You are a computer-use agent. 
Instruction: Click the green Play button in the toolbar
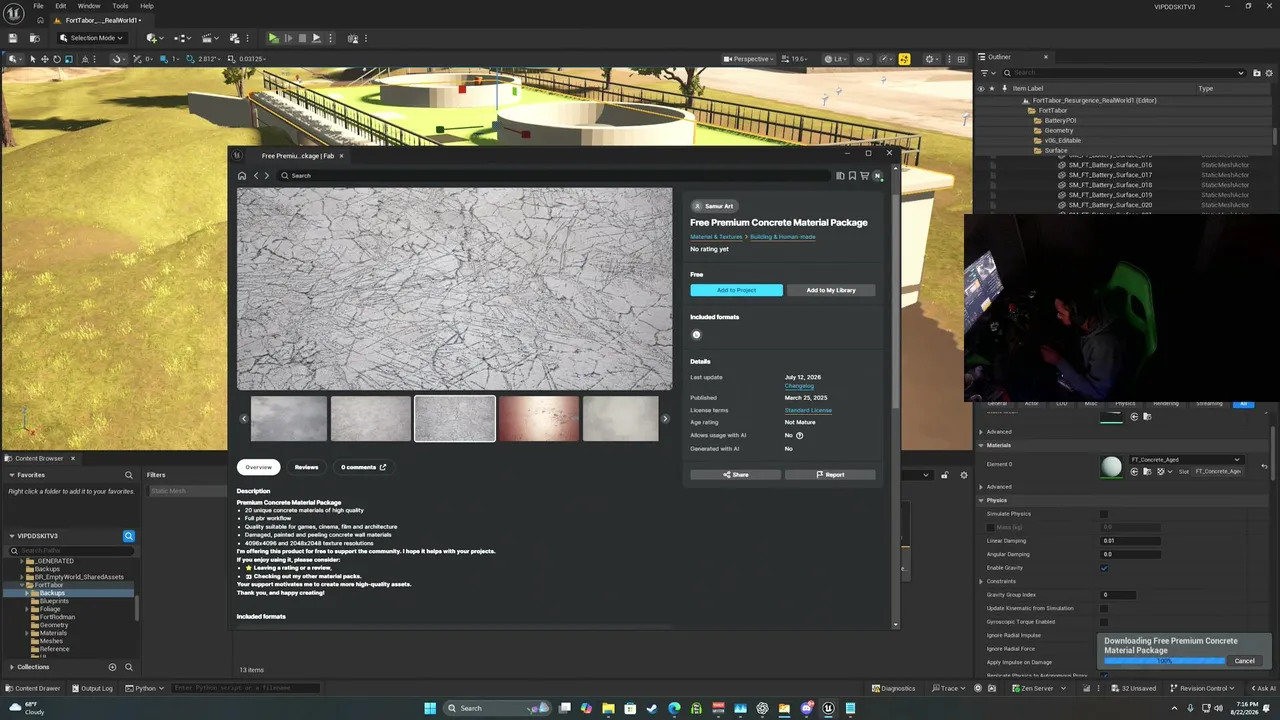click(273, 38)
